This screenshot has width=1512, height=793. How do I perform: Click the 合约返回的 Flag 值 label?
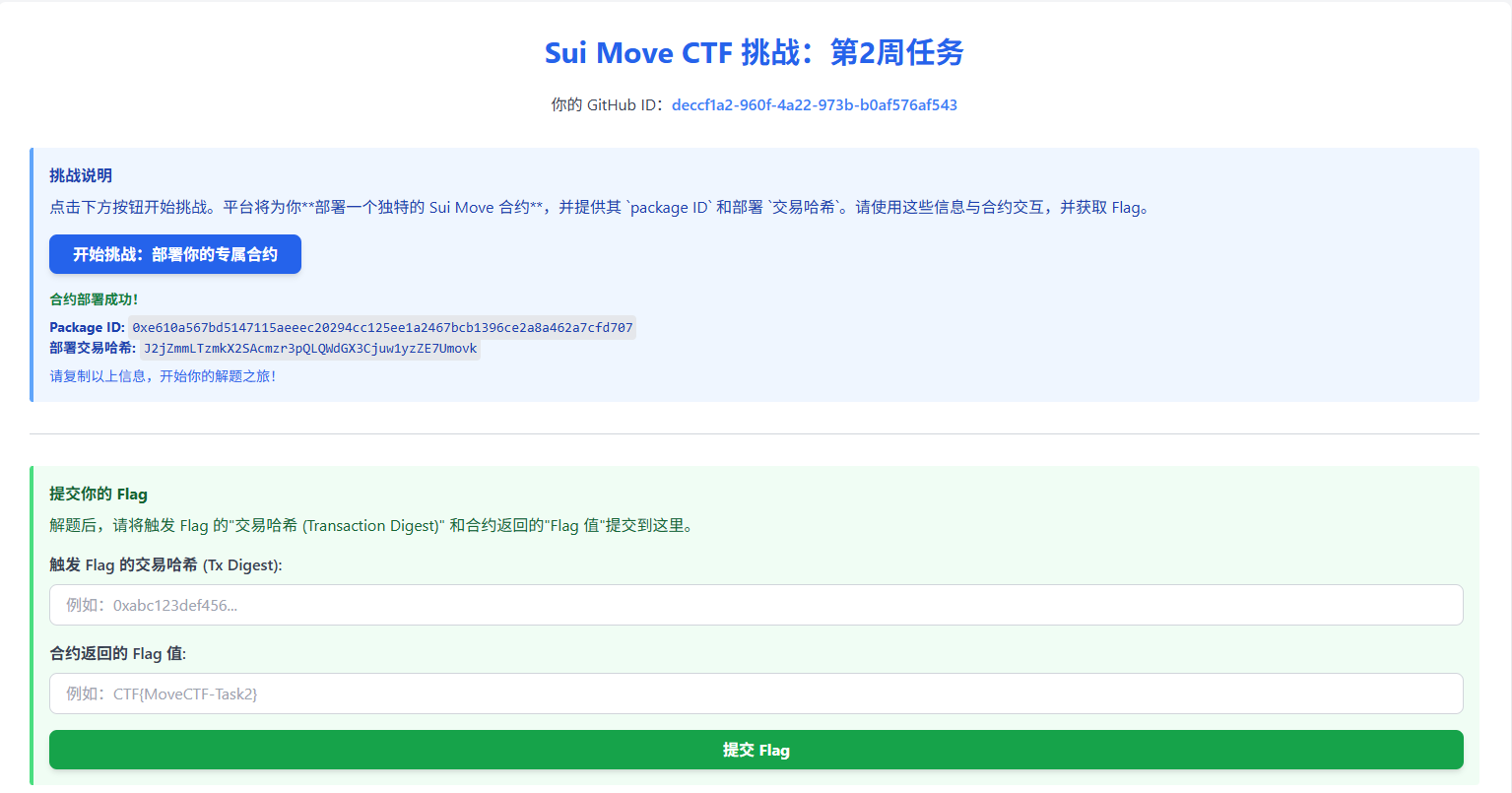[x=118, y=654]
